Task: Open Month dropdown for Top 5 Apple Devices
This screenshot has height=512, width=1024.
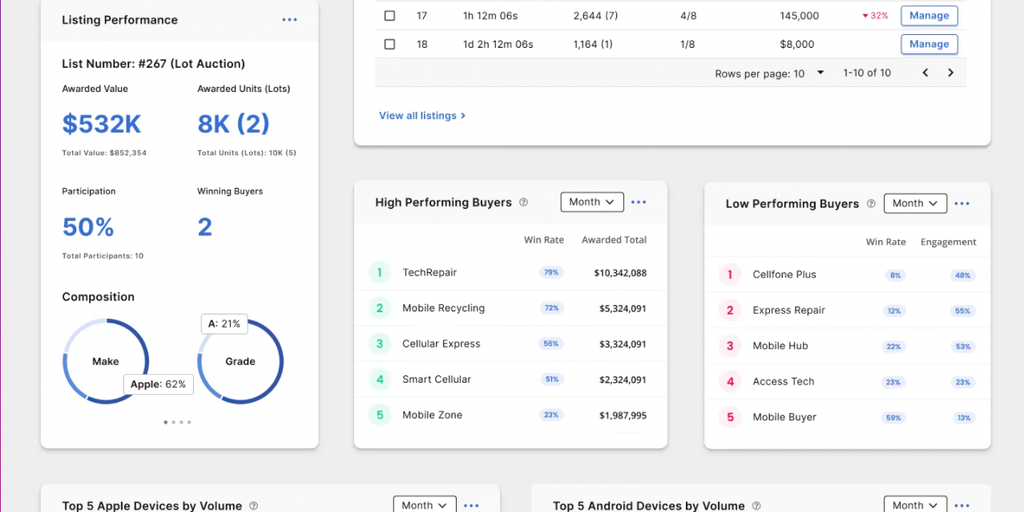Action: (424, 505)
